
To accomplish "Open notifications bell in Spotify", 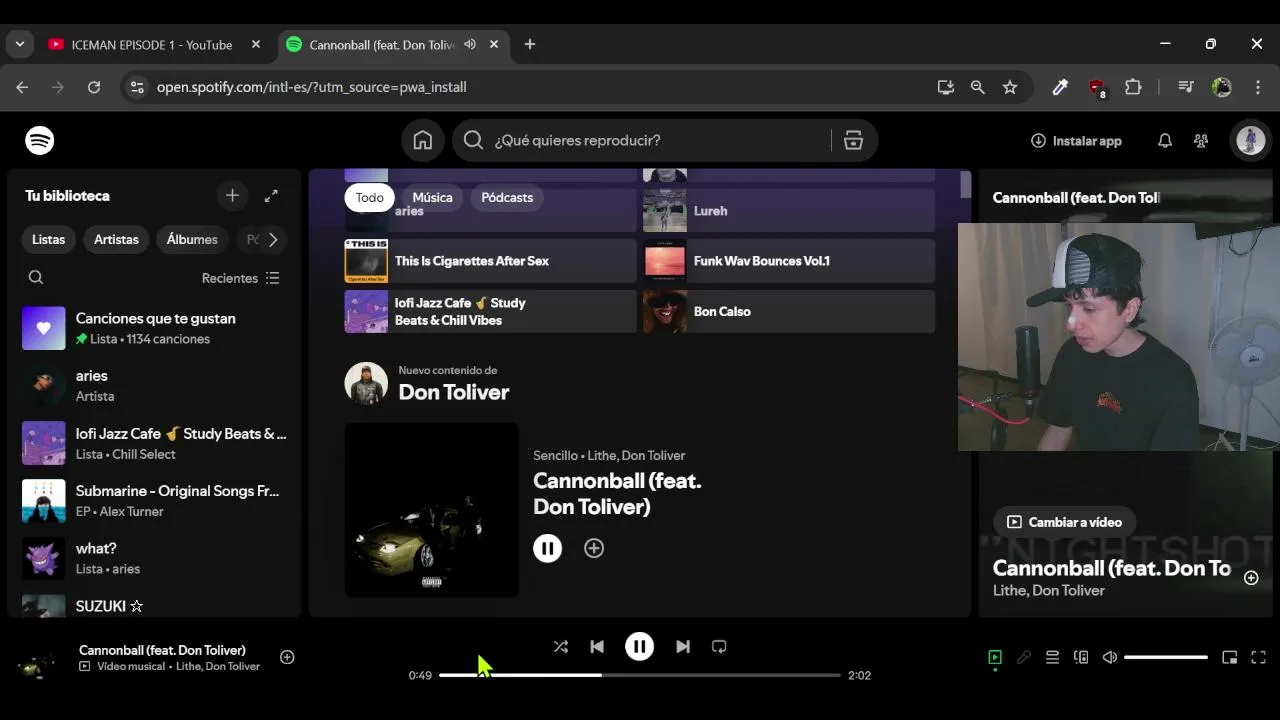I will (1165, 141).
